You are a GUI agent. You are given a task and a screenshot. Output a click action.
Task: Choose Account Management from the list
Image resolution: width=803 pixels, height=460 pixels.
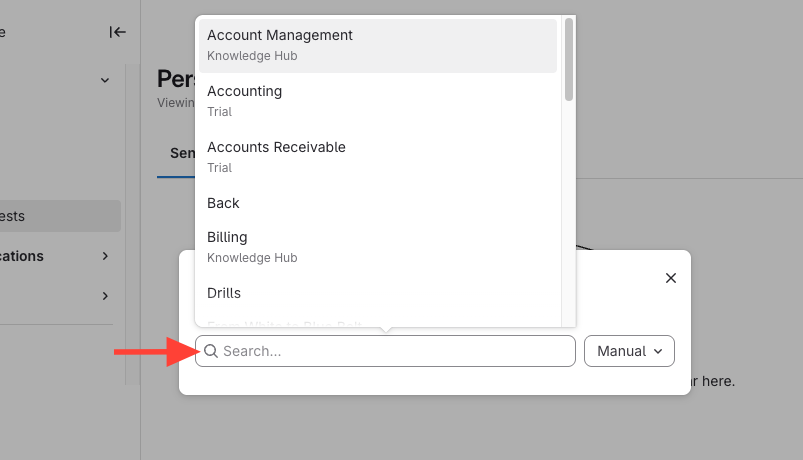pos(377,45)
